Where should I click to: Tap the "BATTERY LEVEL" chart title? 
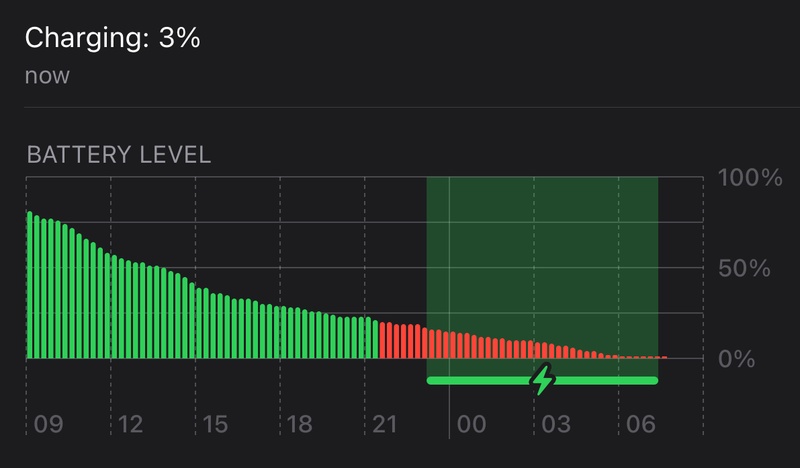click(x=119, y=155)
